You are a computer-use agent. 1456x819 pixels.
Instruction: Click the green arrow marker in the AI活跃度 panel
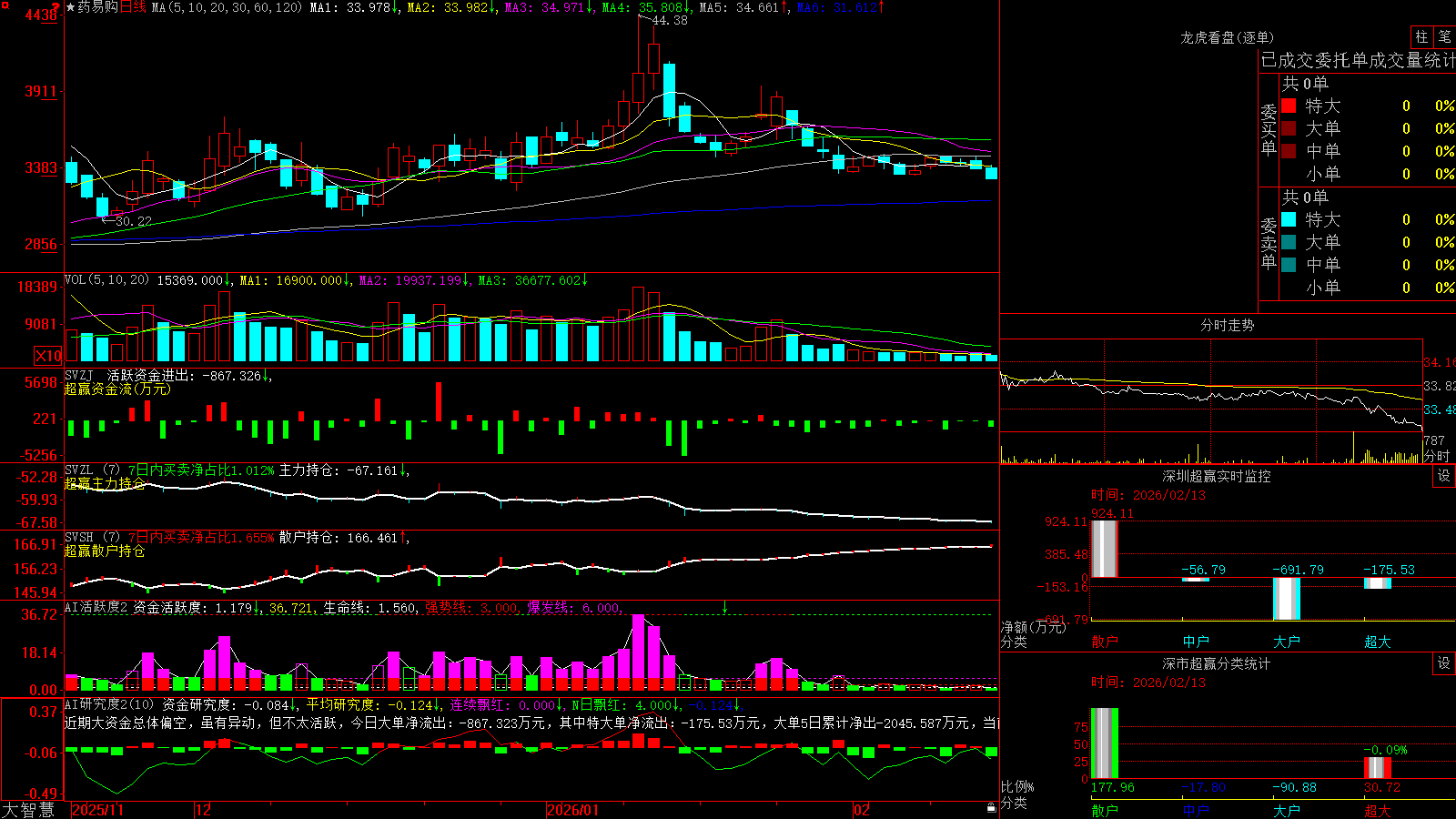(x=725, y=606)
